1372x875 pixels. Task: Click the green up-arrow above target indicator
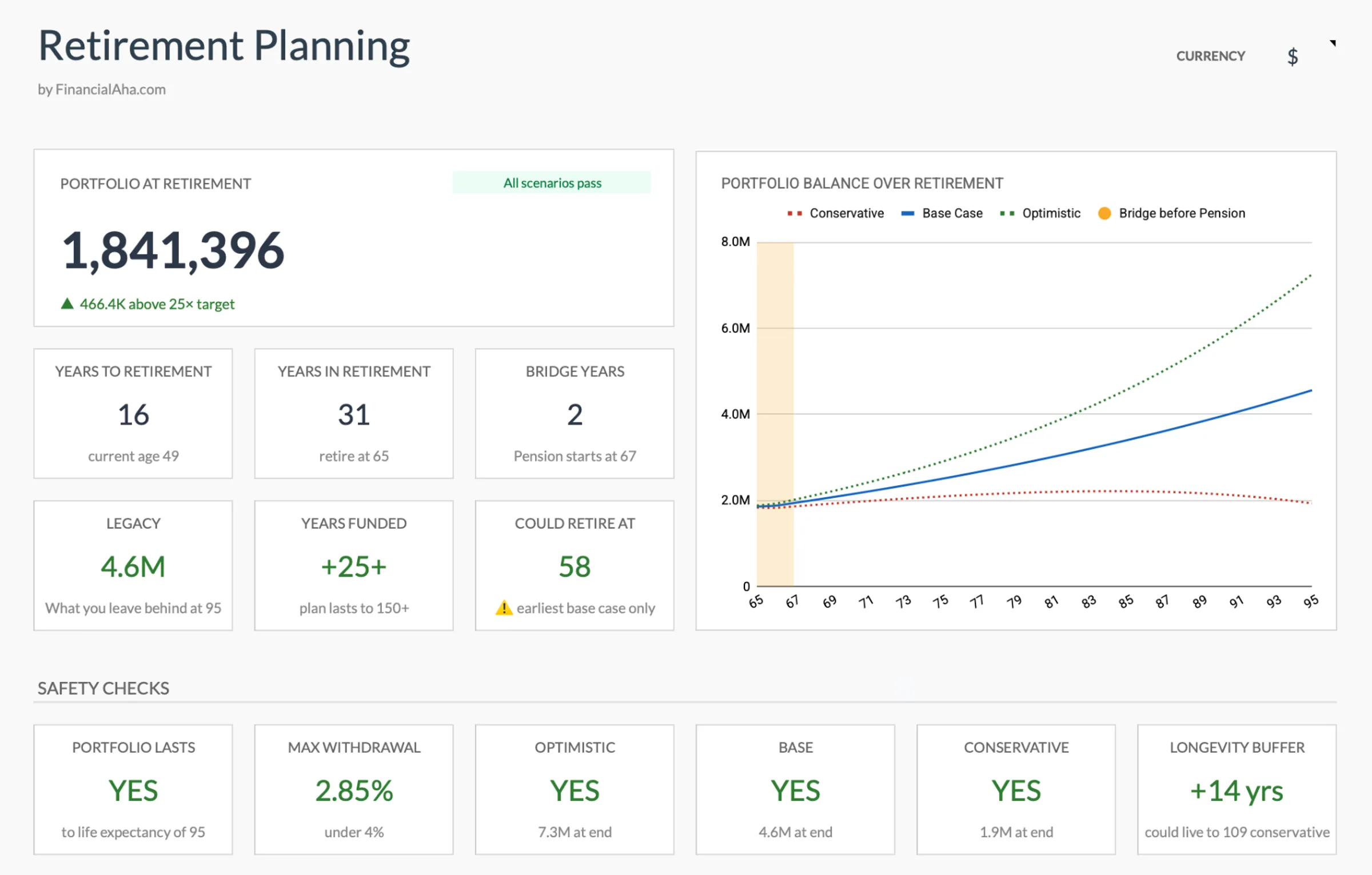[x=67, y=303]
